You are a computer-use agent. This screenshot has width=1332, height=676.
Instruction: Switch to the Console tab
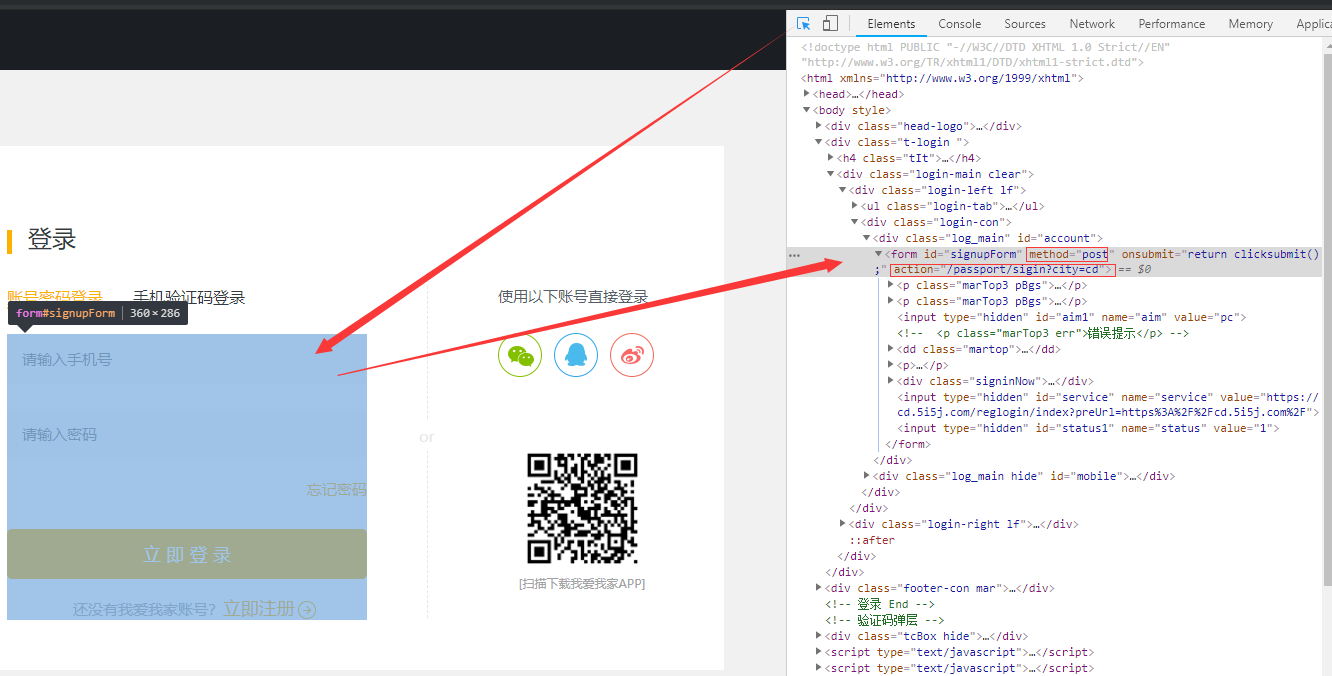point(959,24)
